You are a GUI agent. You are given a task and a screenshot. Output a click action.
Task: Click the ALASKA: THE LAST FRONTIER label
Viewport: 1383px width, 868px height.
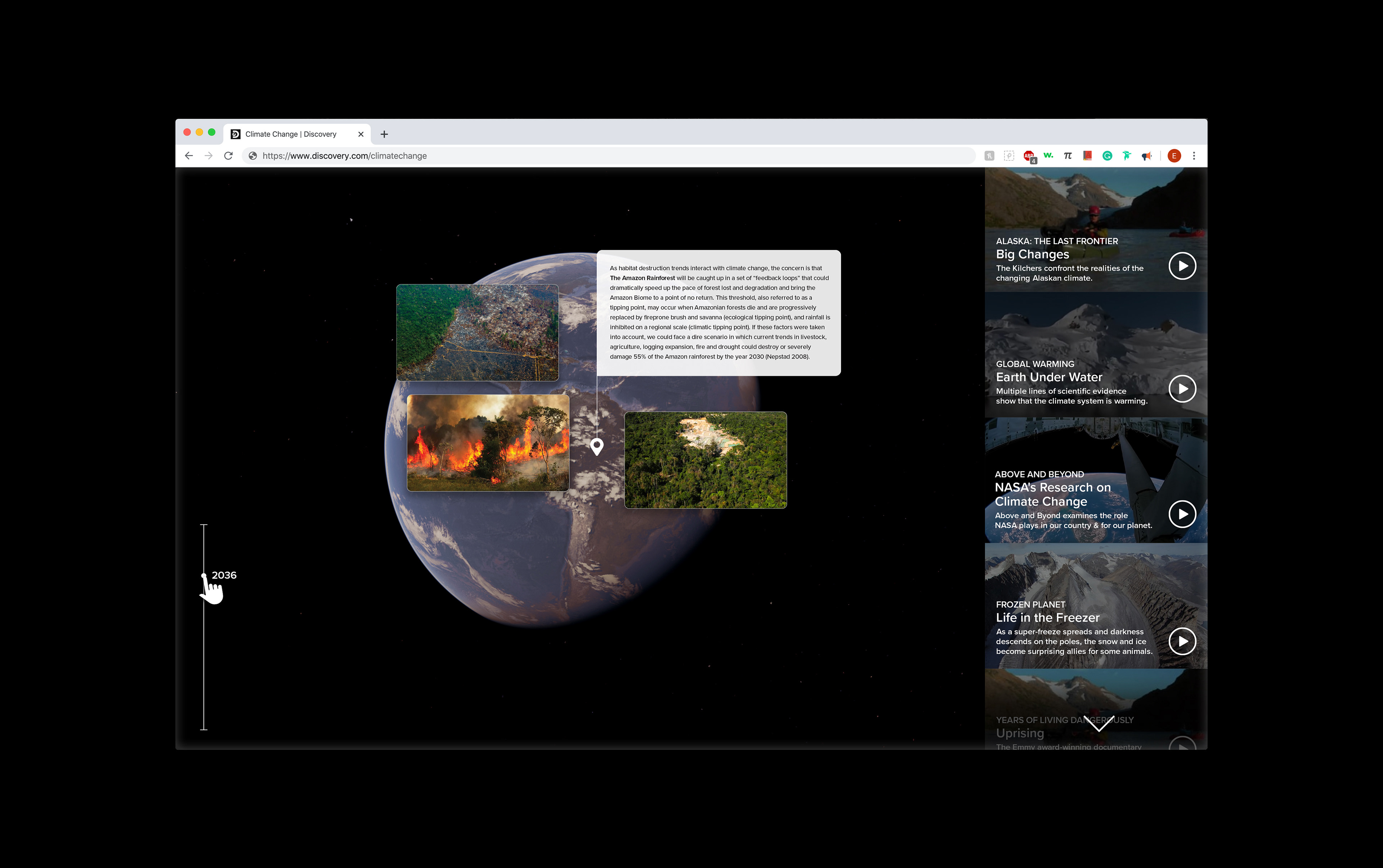(1056, 241)
